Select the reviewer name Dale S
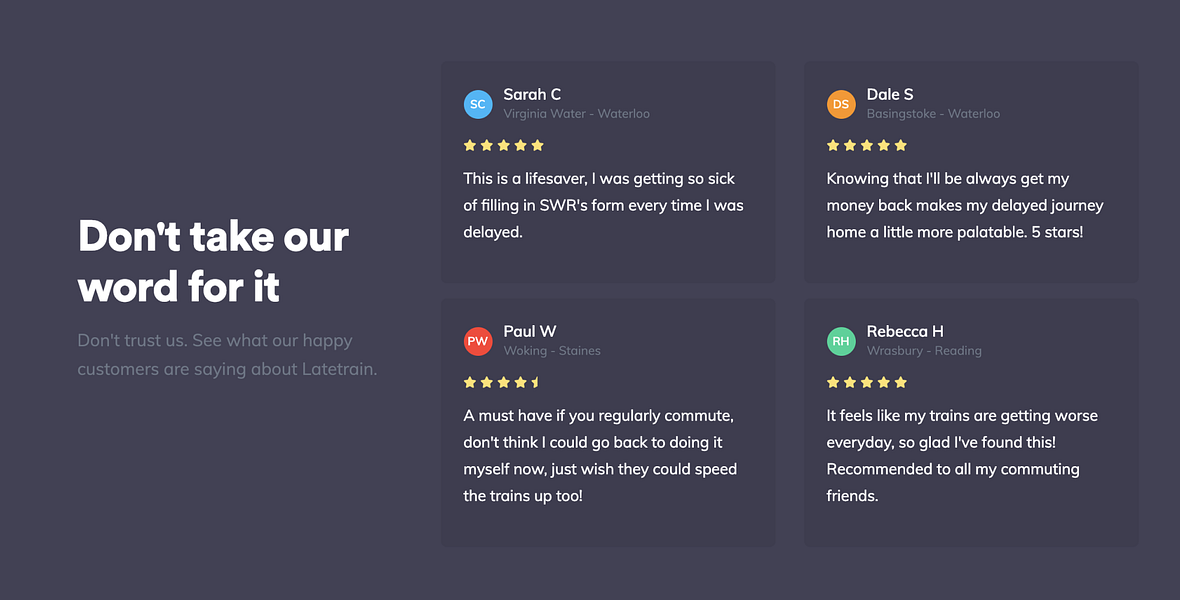 [x=890, y=94]
